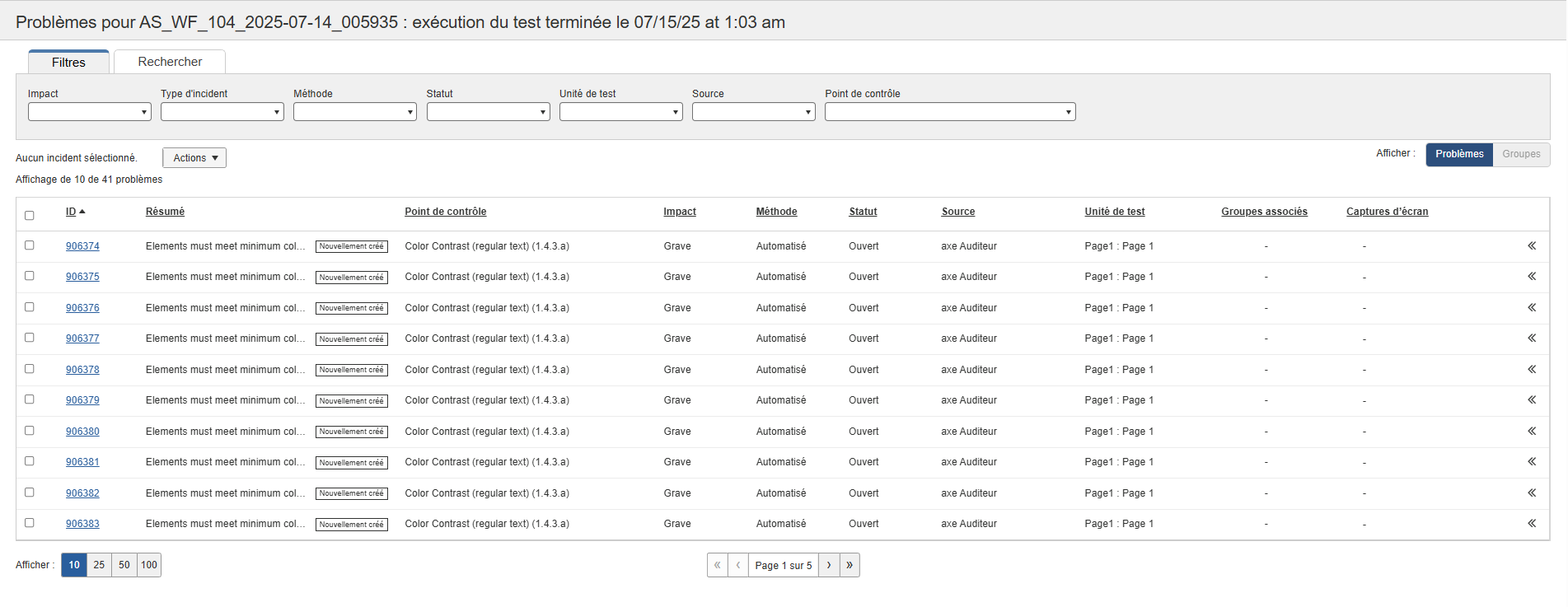Viewport: 1568px width, 607px height.
Task: Switch to the Rechercher tab
Action: point(170,62)
